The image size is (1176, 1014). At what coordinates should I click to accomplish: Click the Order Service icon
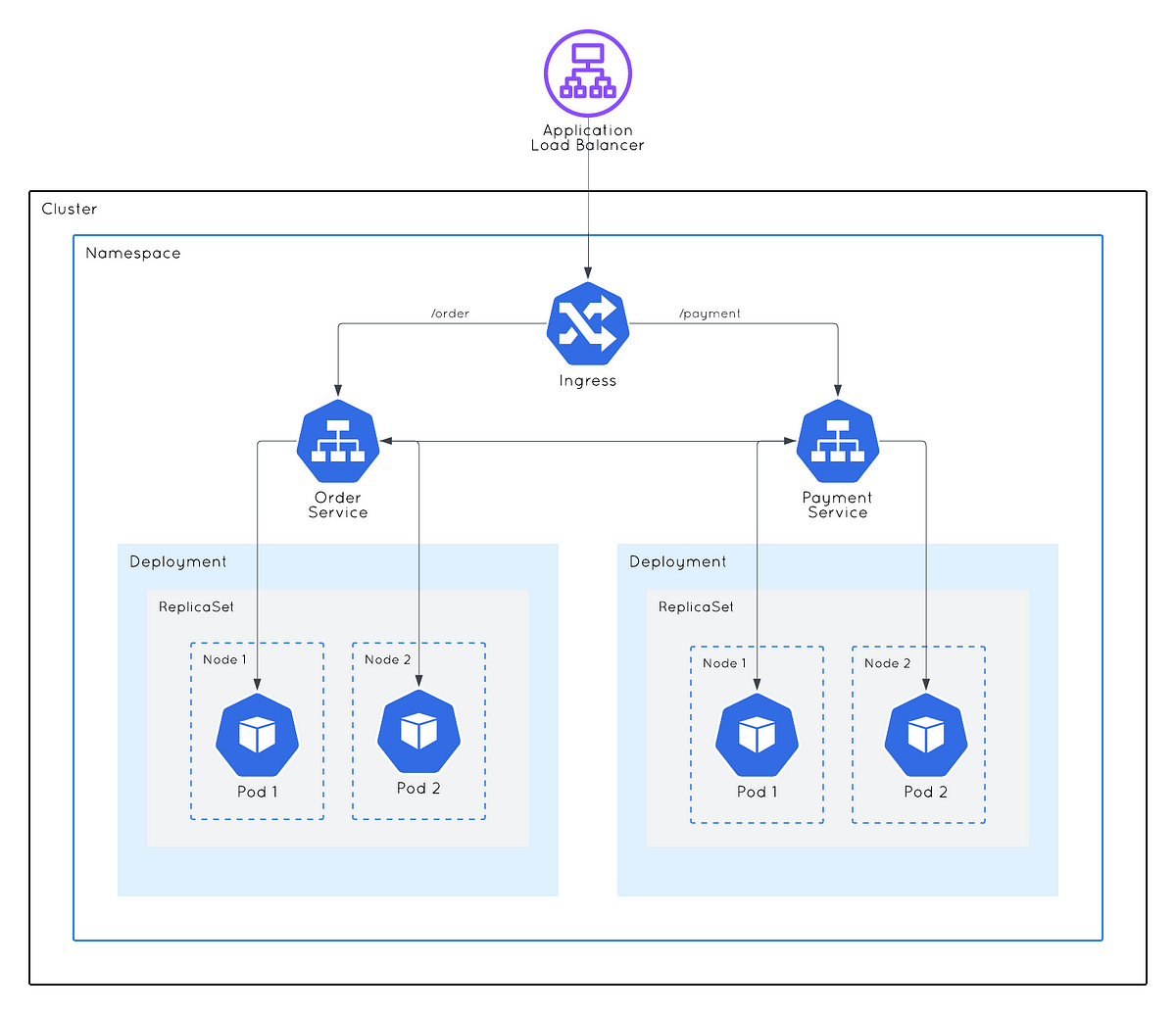[338, 442]
